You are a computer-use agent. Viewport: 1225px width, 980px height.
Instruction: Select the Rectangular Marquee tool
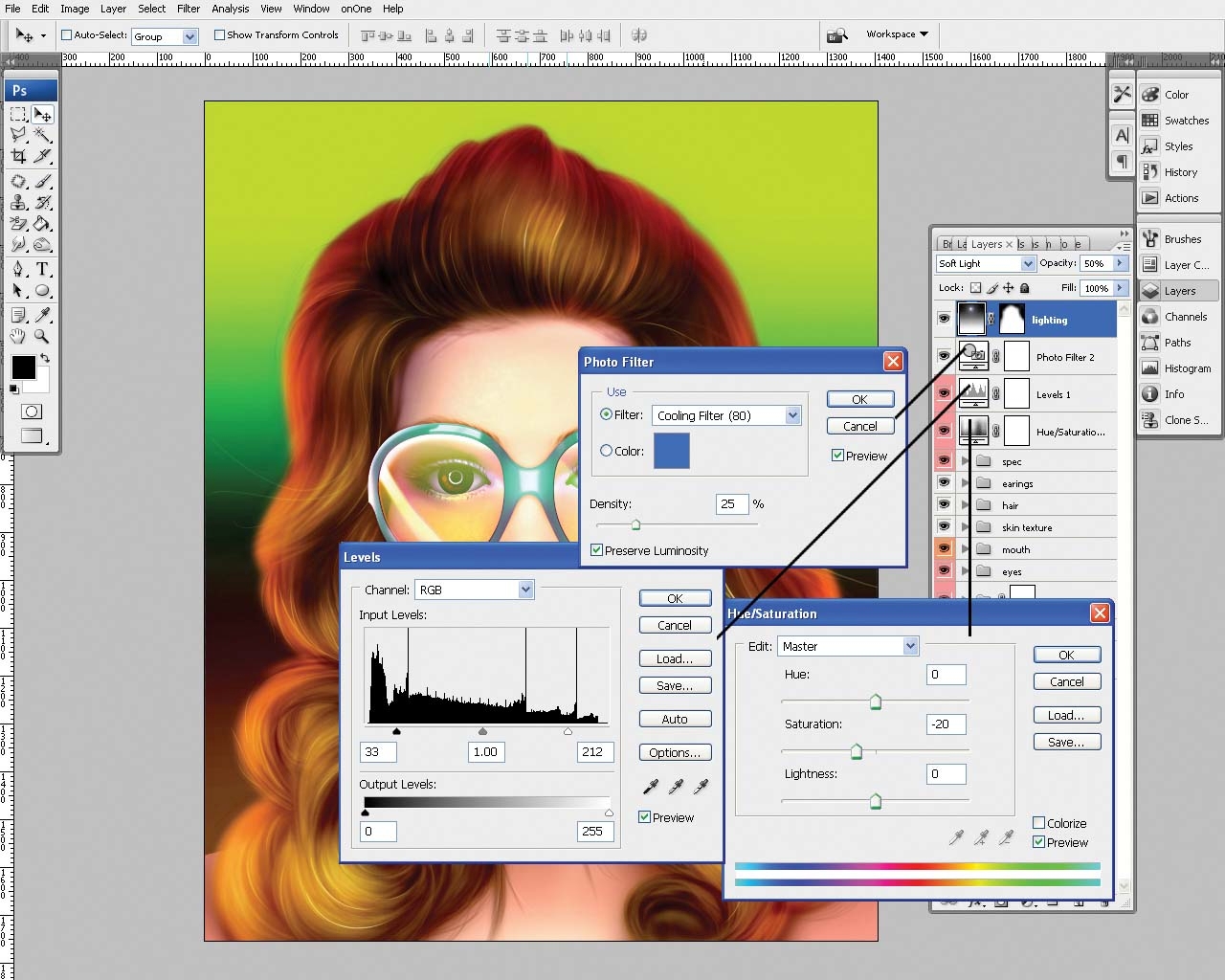(x=18, y=114)
